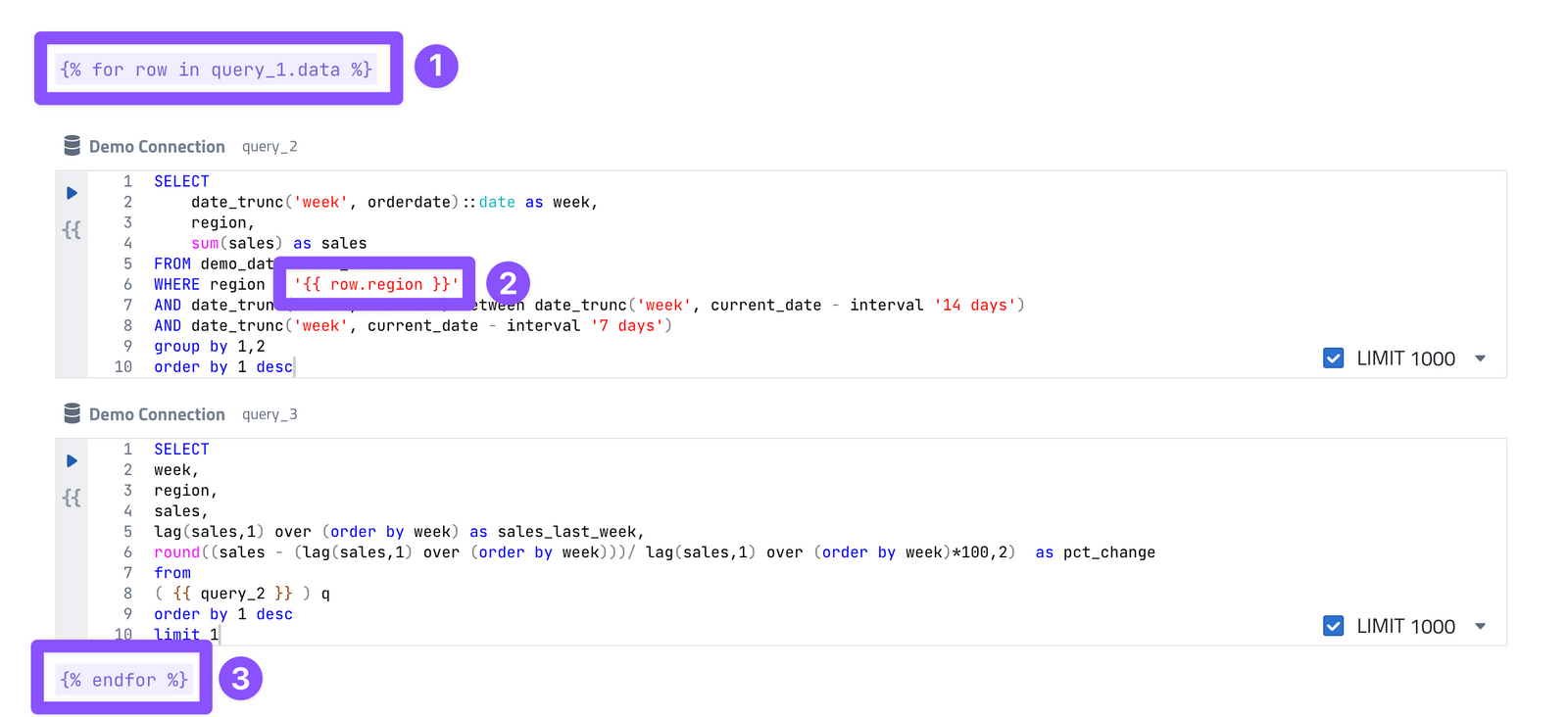The height and width of the screenshot is (717, 1568).
Task: Open the limit dropdown arrow for query_3
Action: [x=1480, y=626]
